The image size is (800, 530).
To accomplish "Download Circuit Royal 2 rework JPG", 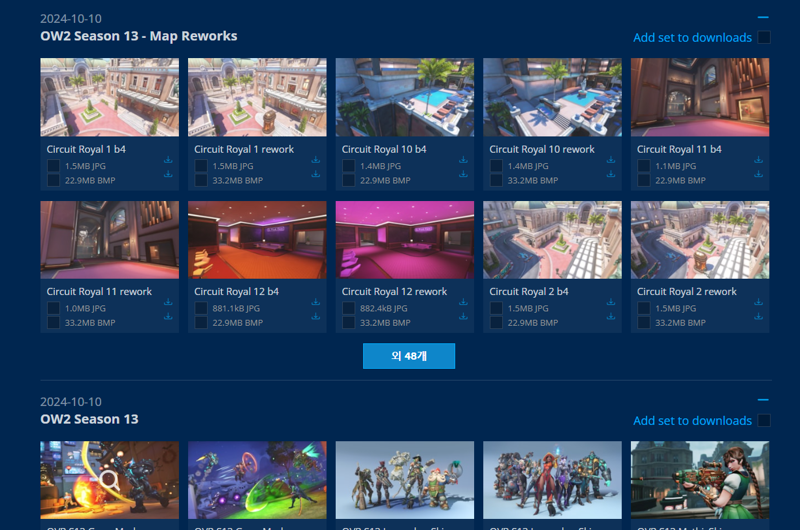I will coord(759,302).
